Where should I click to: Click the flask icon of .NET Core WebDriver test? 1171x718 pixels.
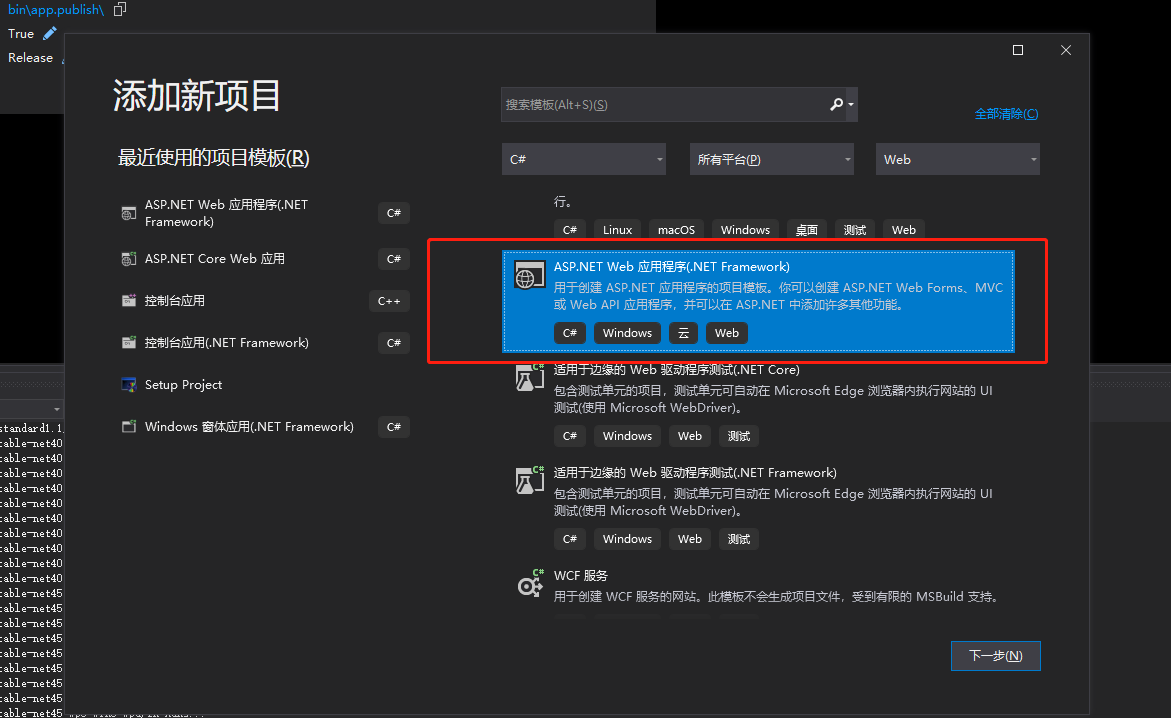click(x=529, y=377)
